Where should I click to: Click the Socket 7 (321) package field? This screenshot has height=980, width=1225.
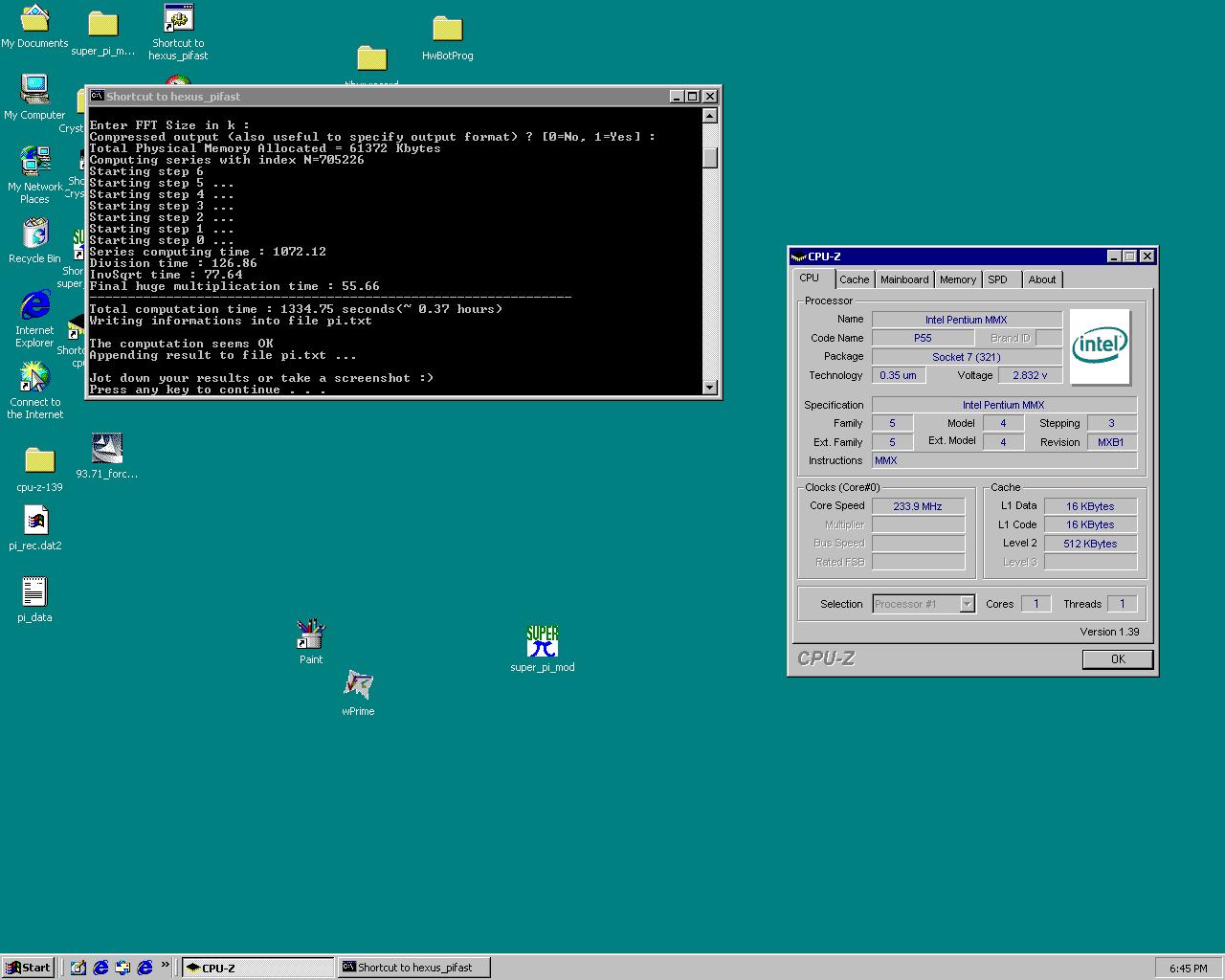click(x=966, y=357)
